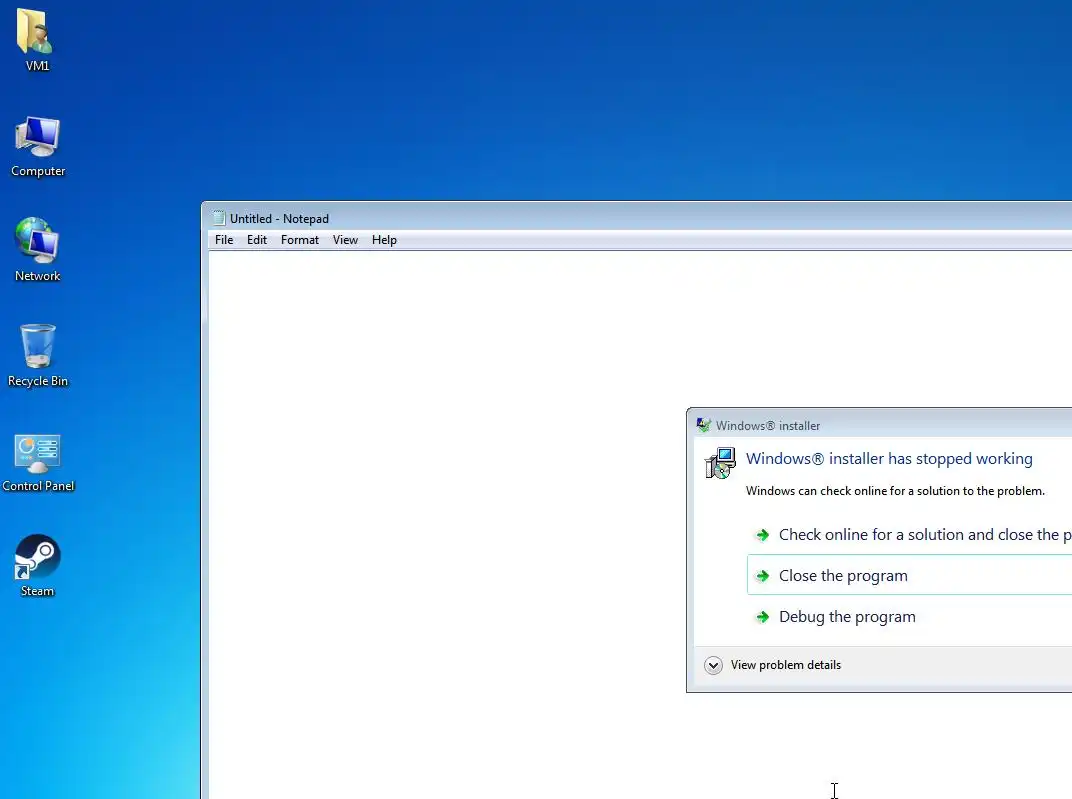Click the installer package icon in dialog

pyautogui.click(x=720, y=463)
